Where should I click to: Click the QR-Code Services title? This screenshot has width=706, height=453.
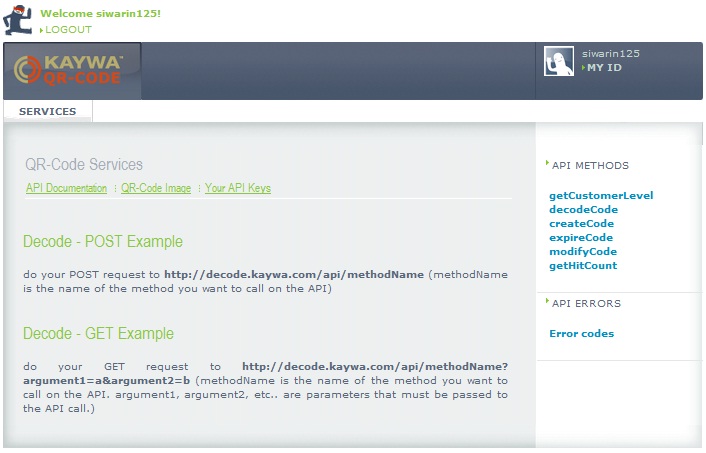pyautogui.click(x=84, y=164)
